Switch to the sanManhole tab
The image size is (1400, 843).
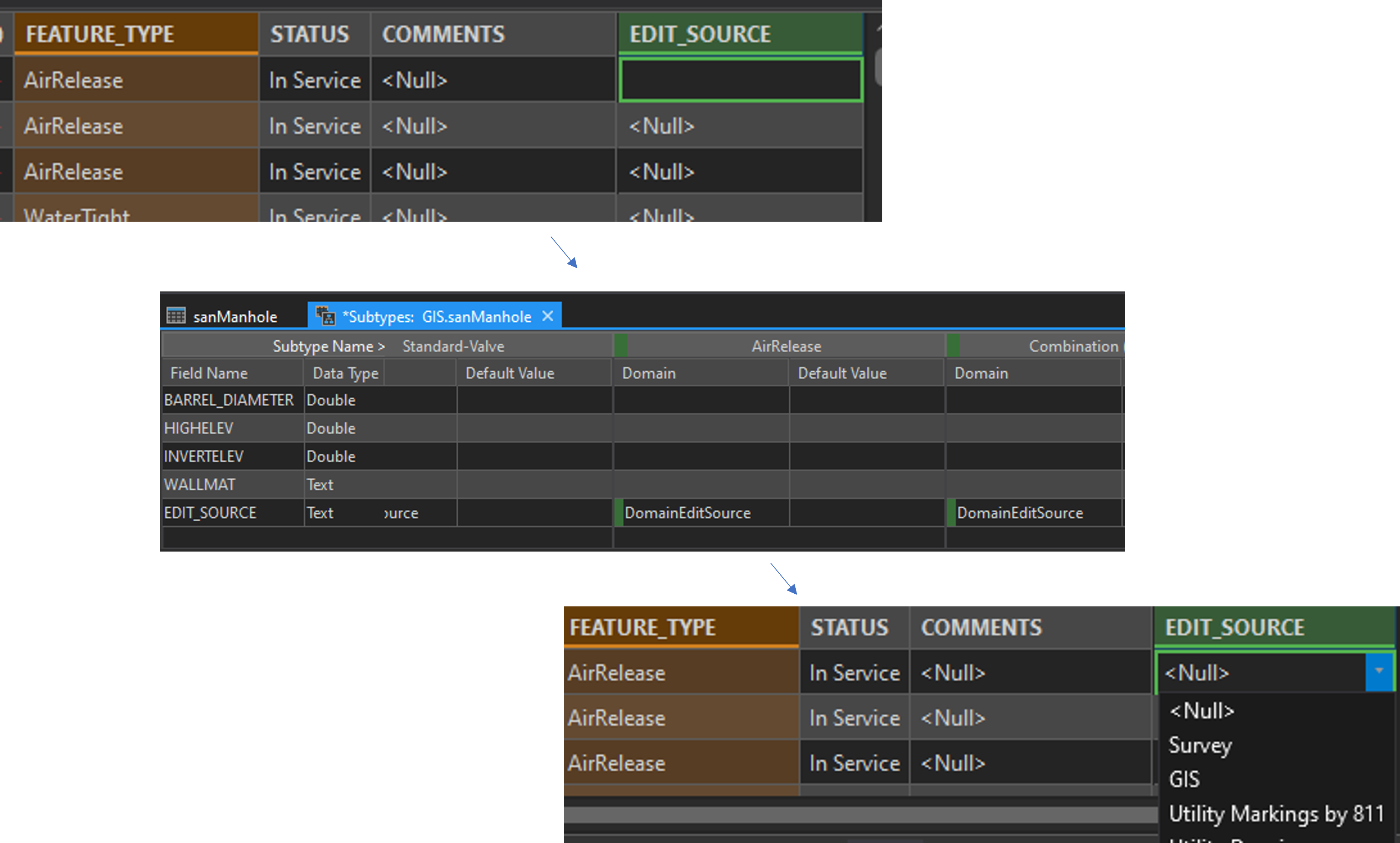pos(234,316)
